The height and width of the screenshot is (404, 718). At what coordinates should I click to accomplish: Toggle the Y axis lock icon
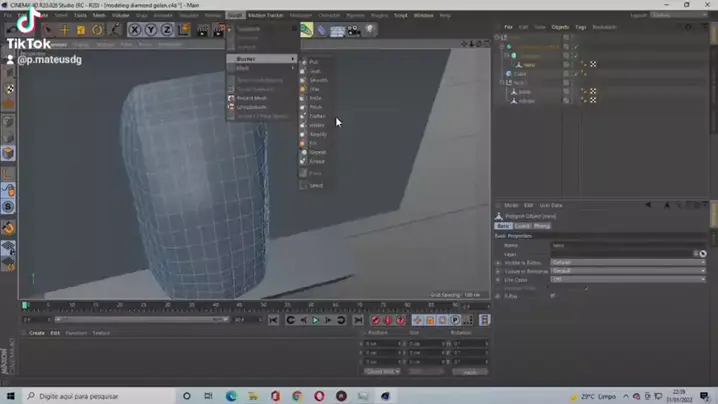(x=151, y=30)
